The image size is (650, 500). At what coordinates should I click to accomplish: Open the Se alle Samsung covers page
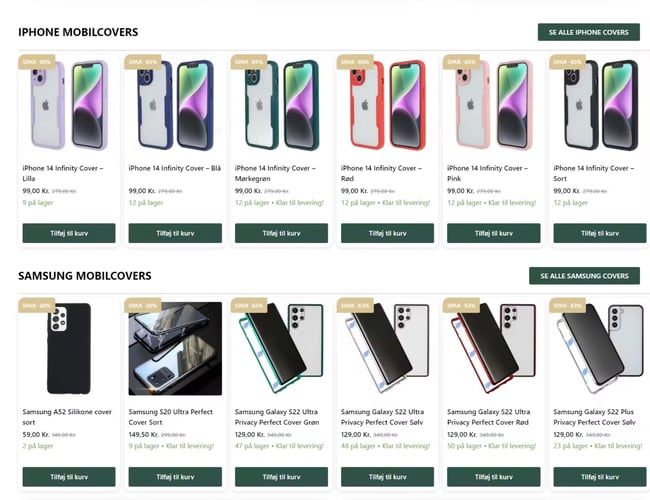pyautogui.click(x=584, y=276)
